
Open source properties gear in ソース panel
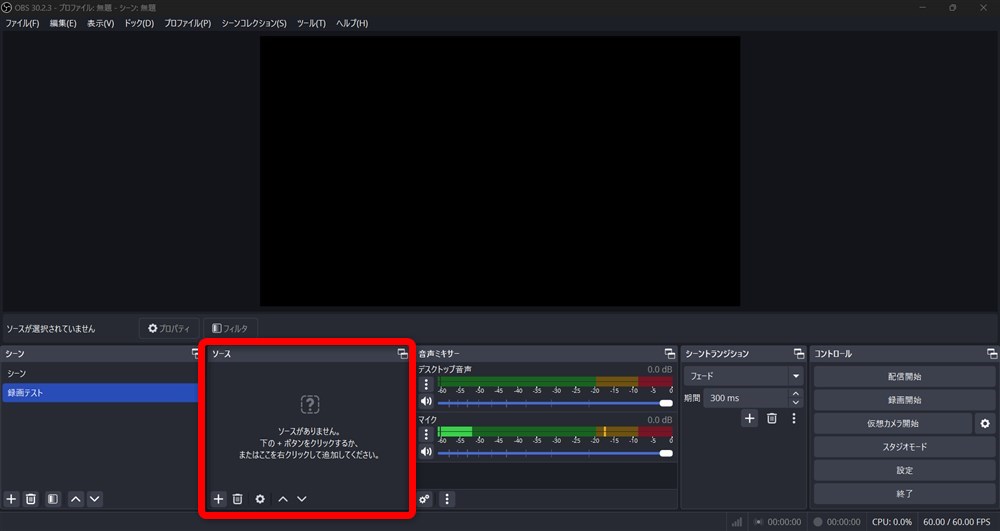(260, 498)
